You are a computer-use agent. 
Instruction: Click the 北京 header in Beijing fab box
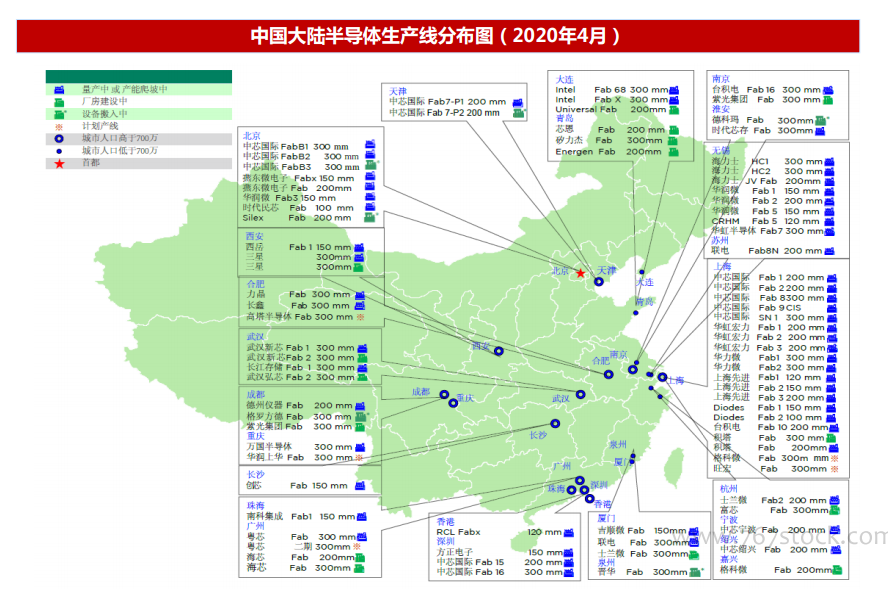click(x=252, y=136)
